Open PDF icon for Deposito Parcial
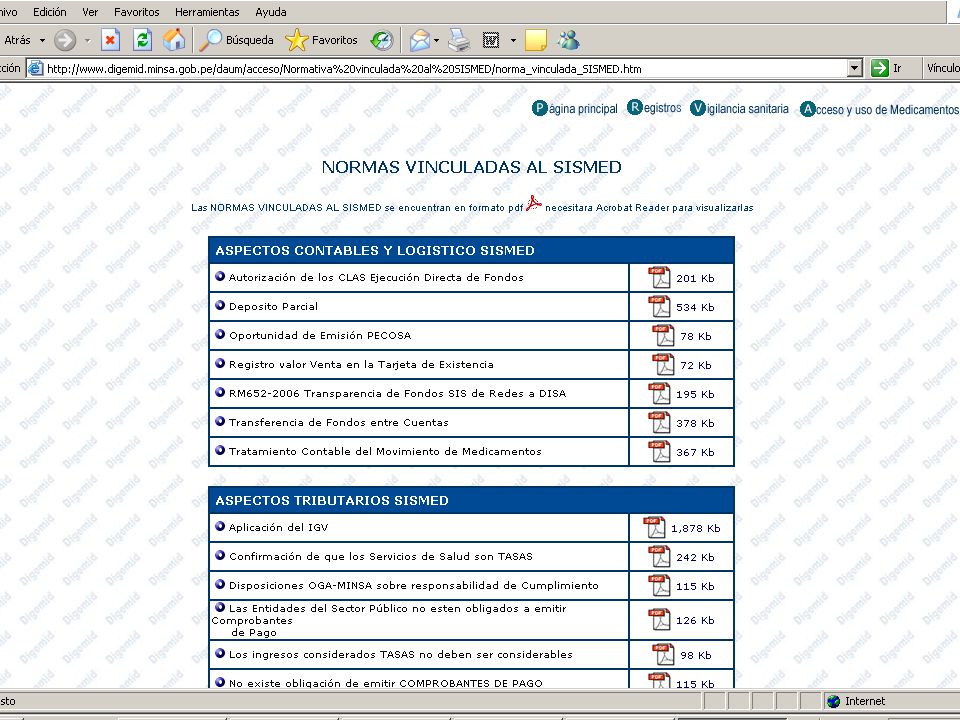Screen dimensions: 960x720 point(659,307)
